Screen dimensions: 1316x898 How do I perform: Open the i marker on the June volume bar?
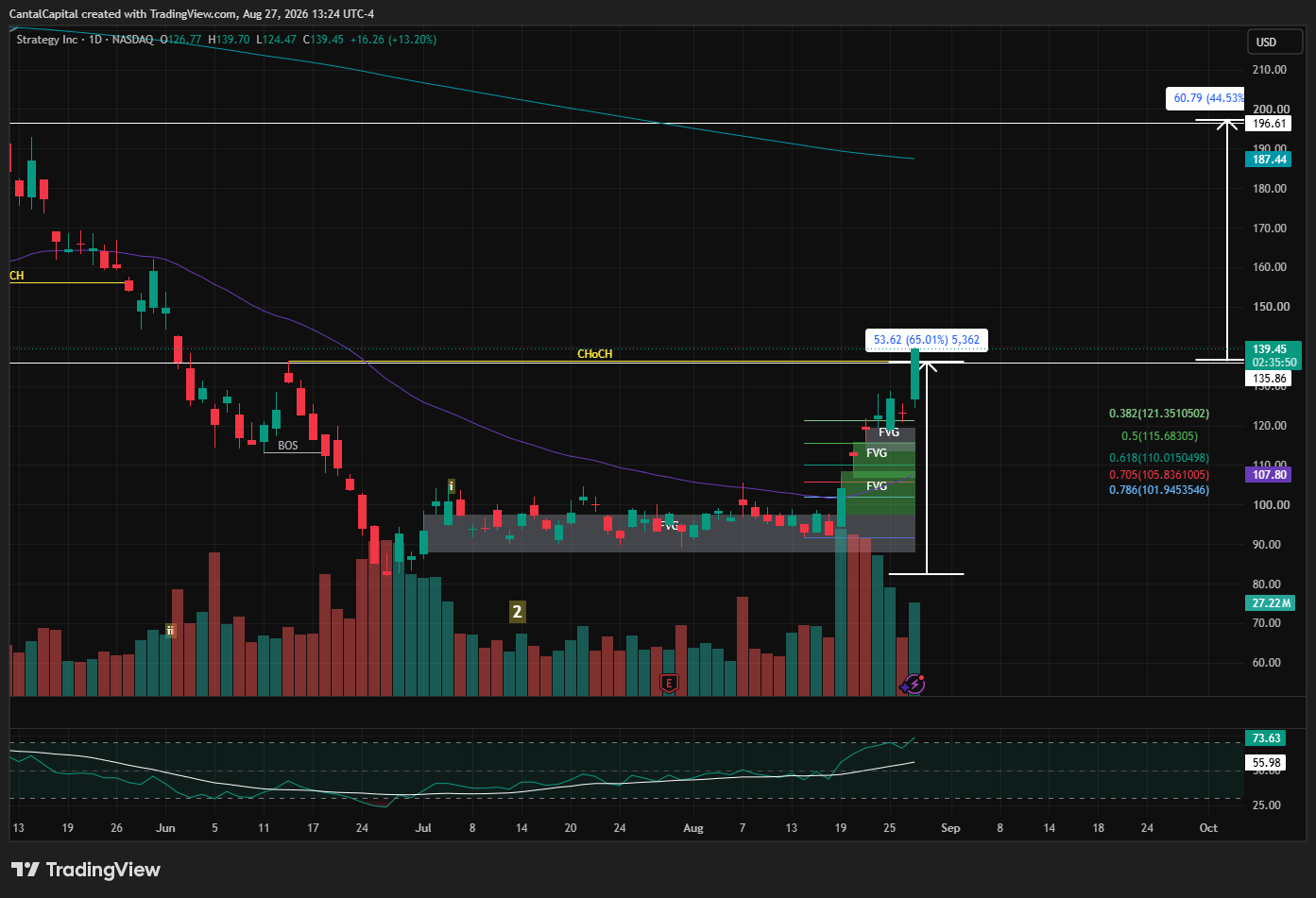click(170, 630)
